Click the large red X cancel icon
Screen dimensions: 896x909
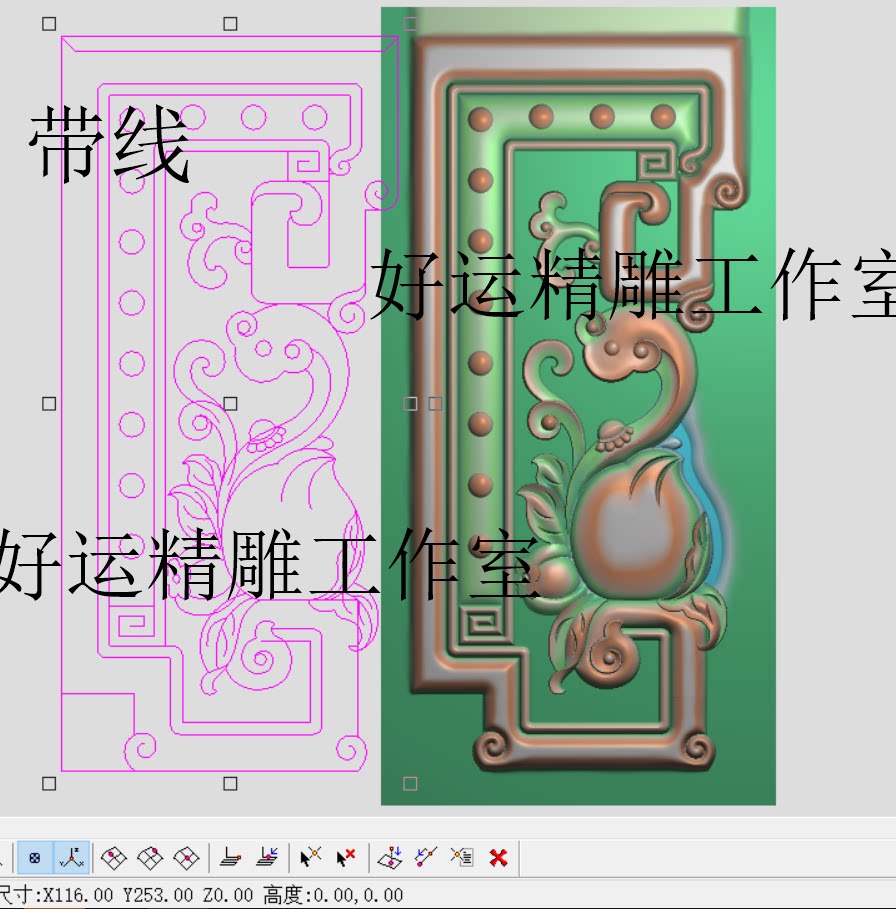click(x=498, y=857)
